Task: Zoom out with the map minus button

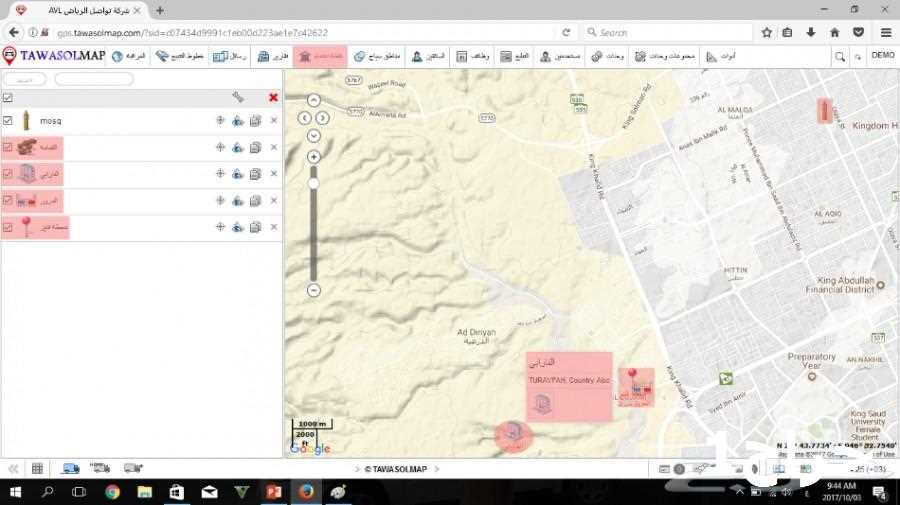Action: point(313,290)
